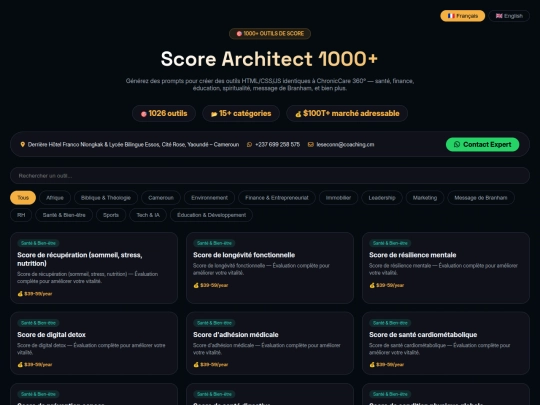Filter by the Immobilier category
This screenshot has width=540, height=405.
[x=338, y=198]
